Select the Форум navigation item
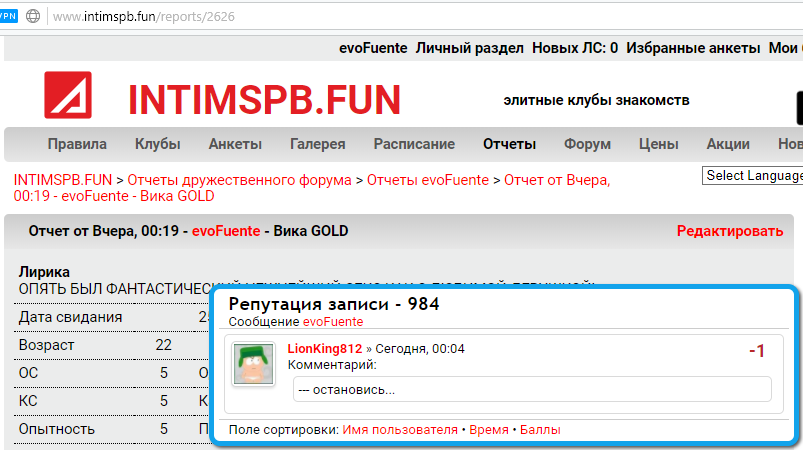The image size is (803, 450). pos(587,144)
